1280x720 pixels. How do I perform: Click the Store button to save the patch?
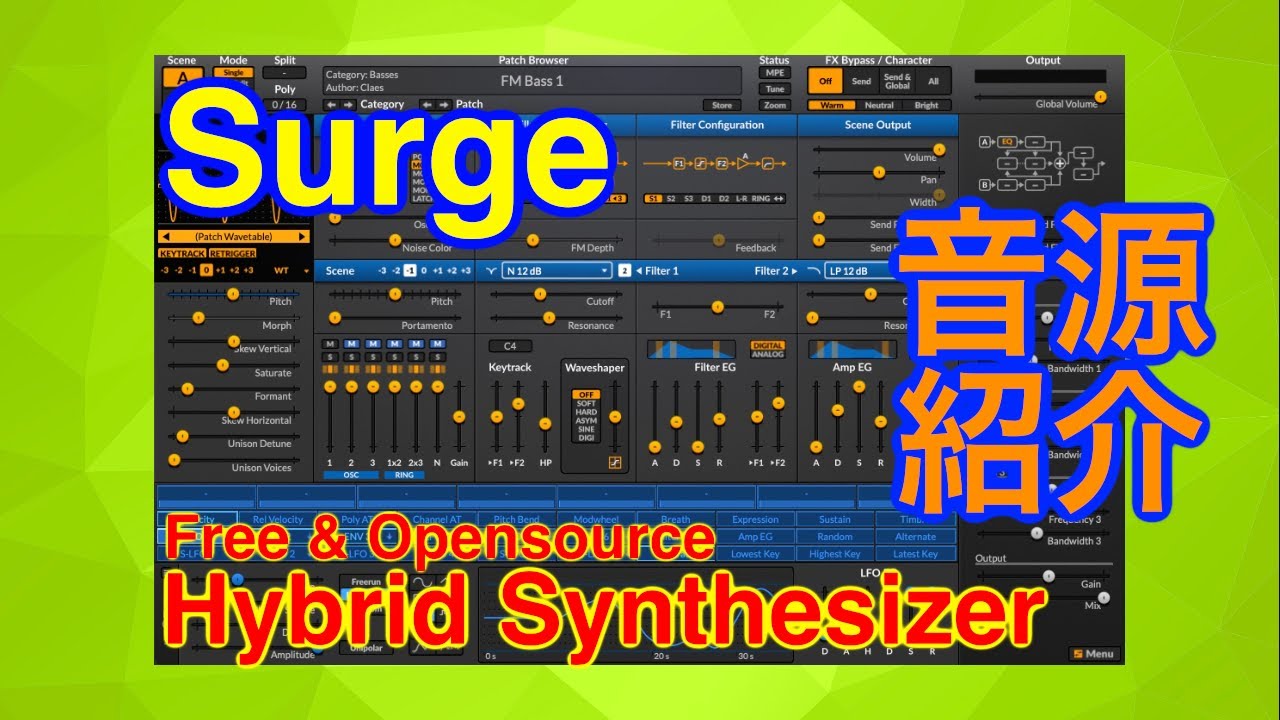pyautogui.click(x=720, y=104)
